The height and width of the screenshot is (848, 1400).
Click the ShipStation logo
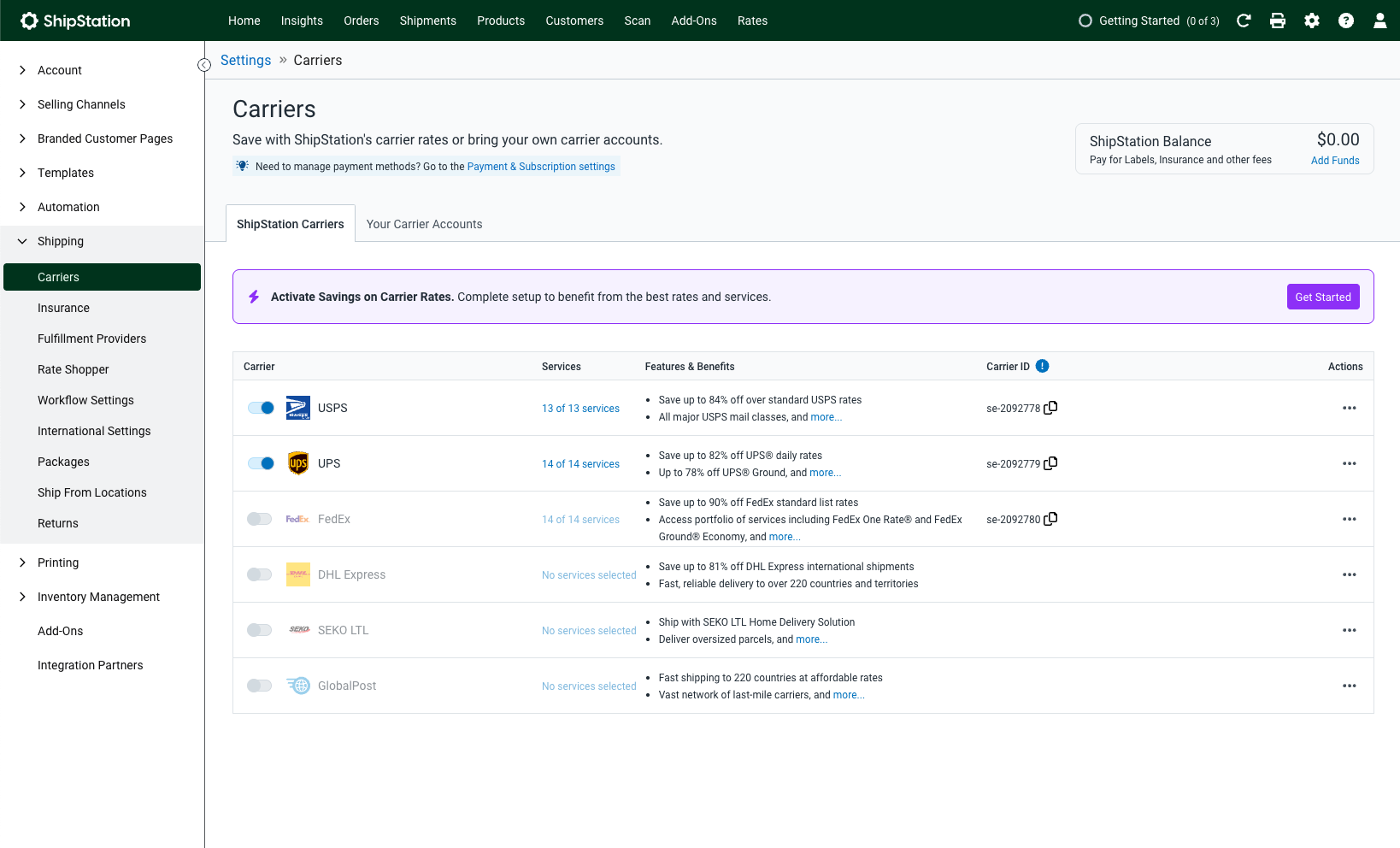tap(75, 21)
